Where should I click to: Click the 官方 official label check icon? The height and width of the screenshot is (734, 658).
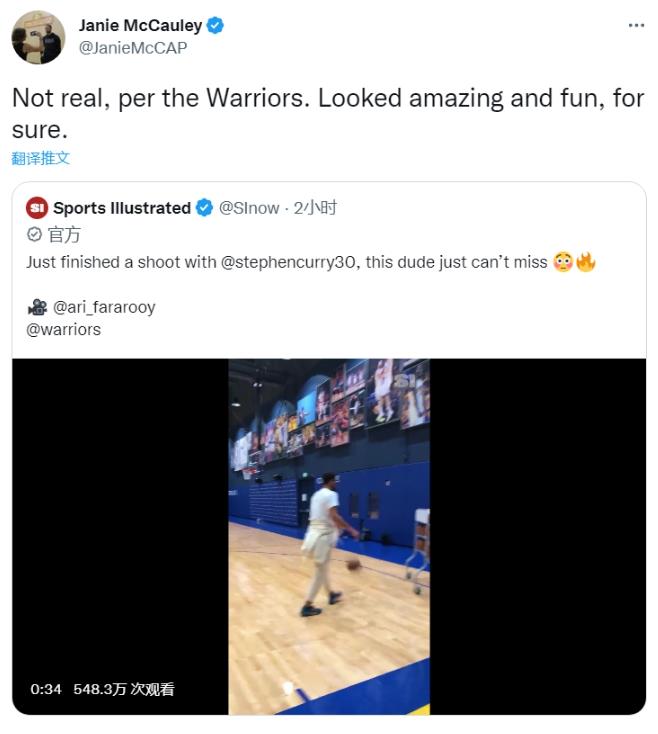(x=35, y=235)
